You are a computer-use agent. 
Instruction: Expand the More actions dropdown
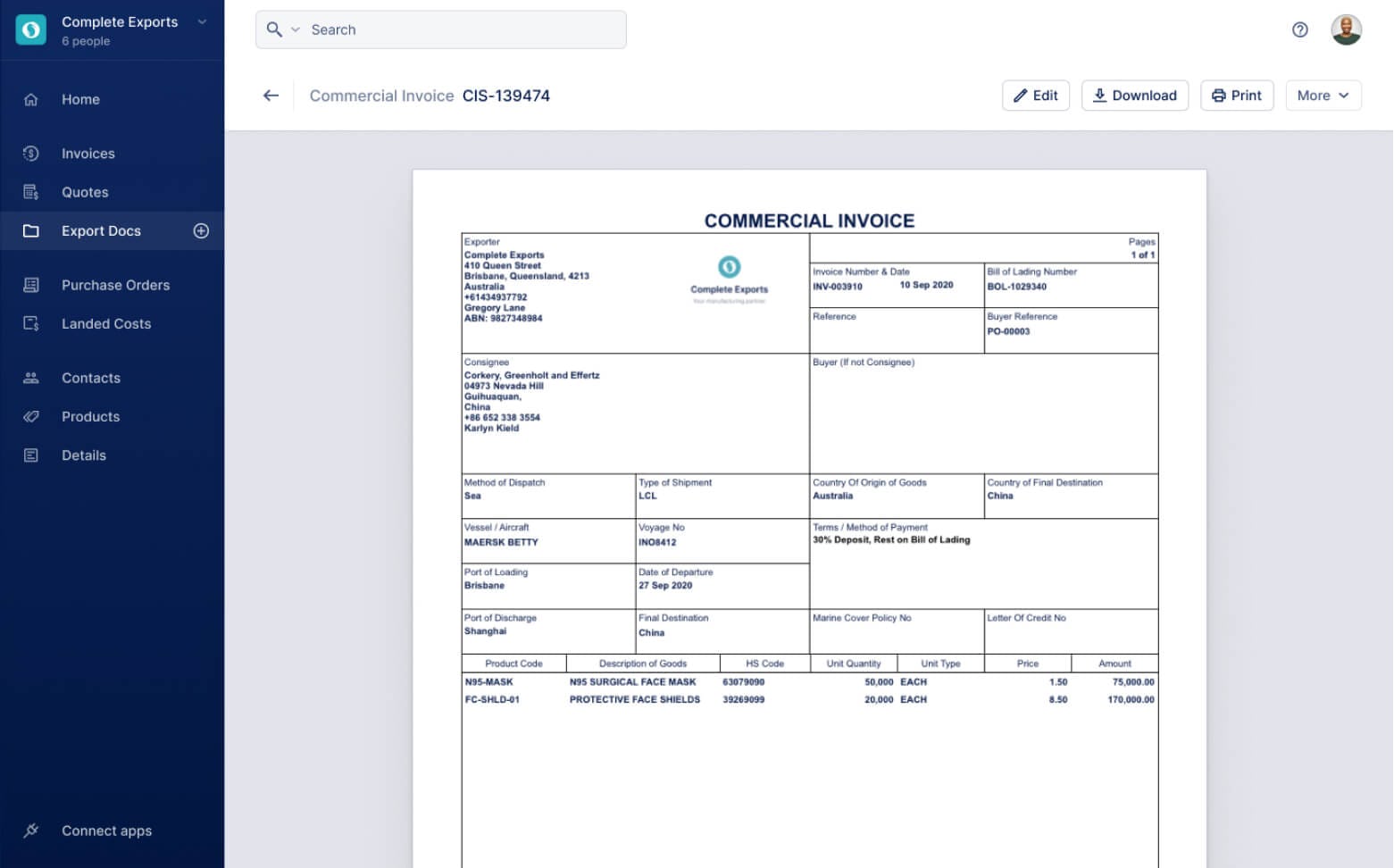coord(1323,96)
